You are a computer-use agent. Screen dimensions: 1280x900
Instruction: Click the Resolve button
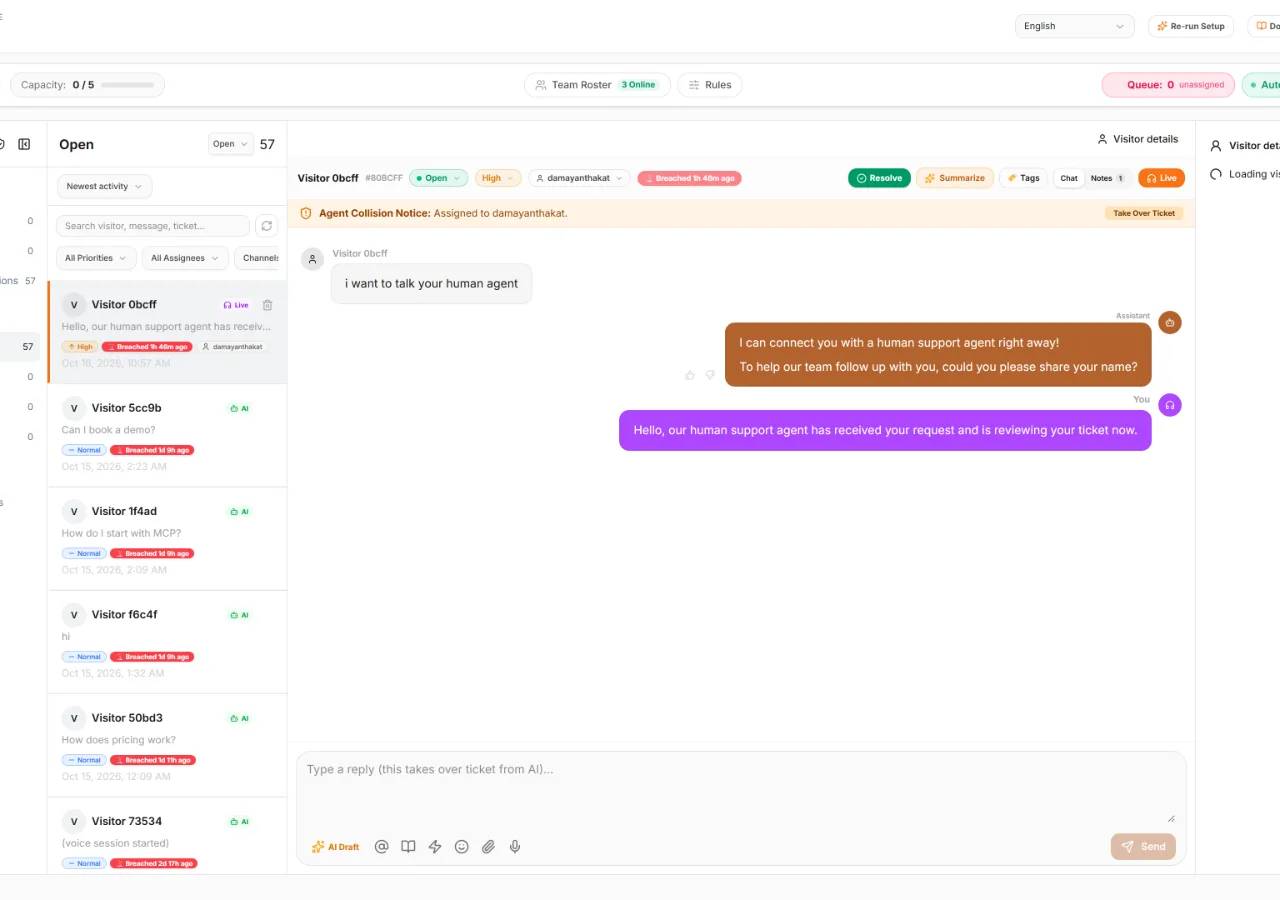[879, 178]
